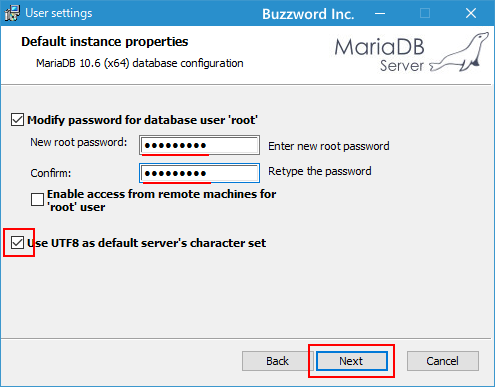Click the MariaDB seal logo
Viewport: 495px width, 387px height.
(x=459, y=52)
